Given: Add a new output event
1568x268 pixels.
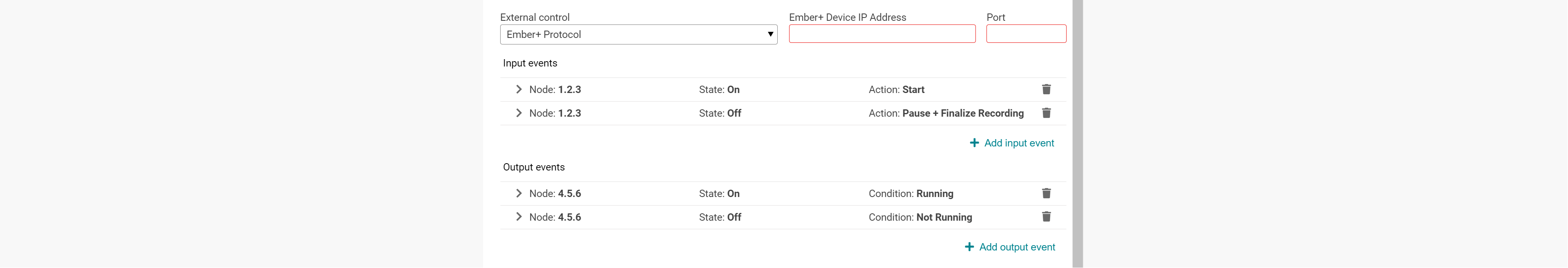Looking at the screenshot, I should tap(1016, 247).
